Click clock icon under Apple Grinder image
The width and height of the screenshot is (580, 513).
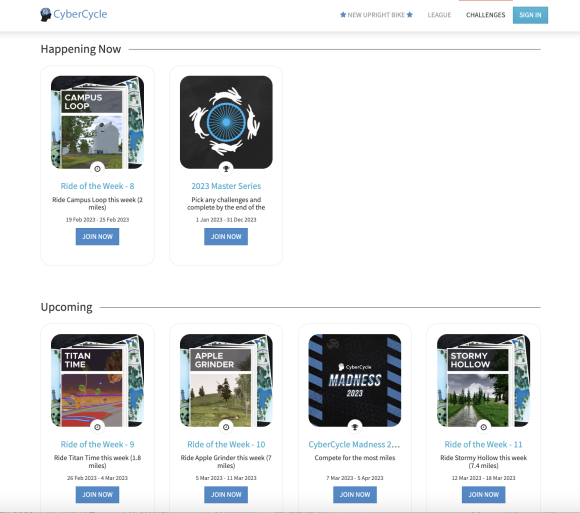[226, 427]
